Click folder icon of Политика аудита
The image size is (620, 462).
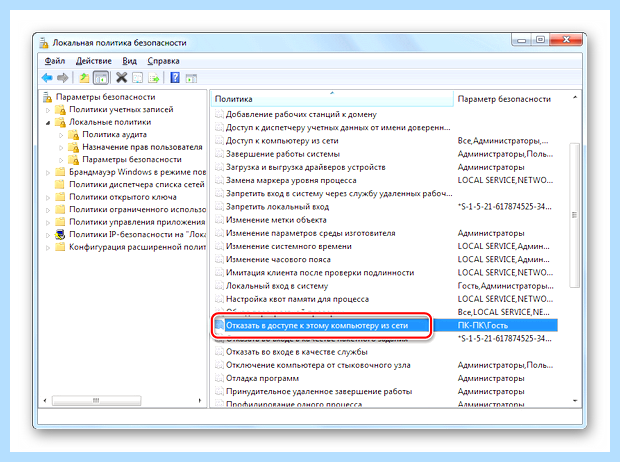(x=74, y=135)
